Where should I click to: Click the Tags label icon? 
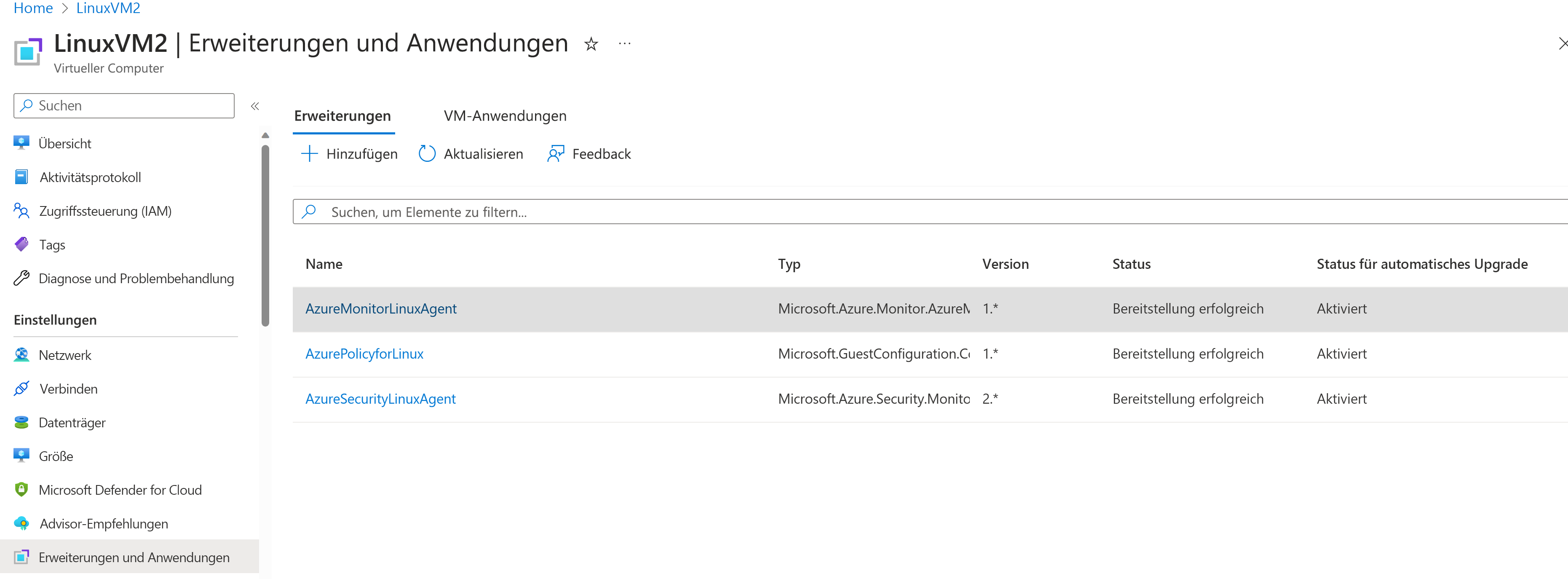click(x=21, y=244)
